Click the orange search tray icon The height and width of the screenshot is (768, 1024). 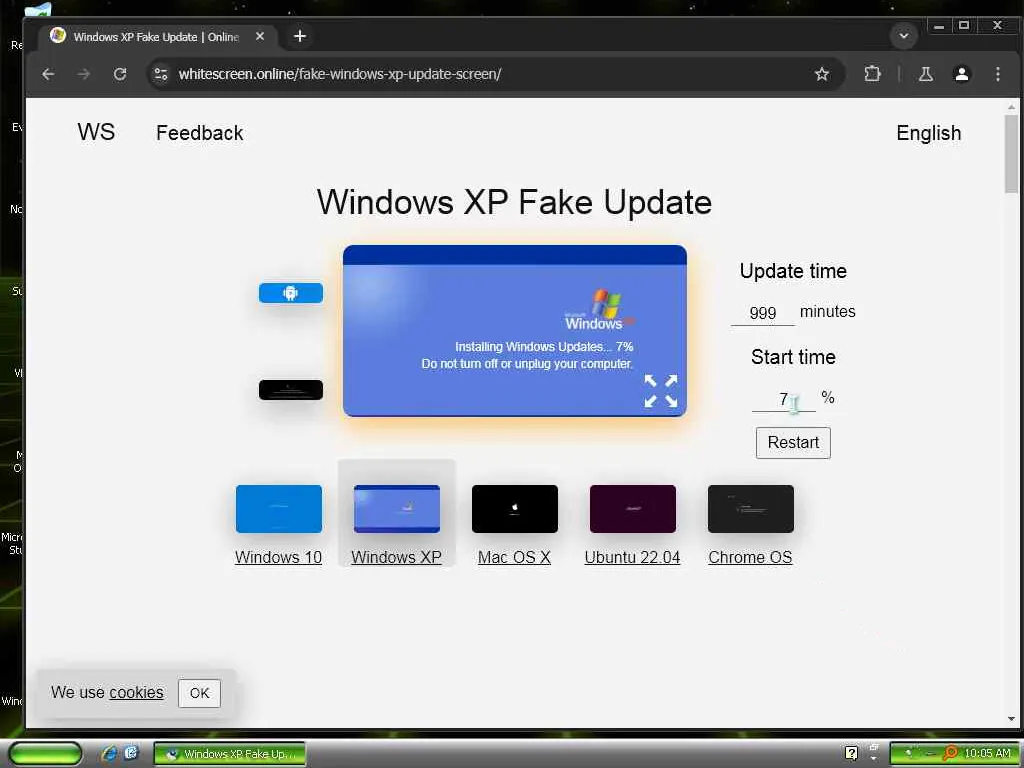(x=950, y=753)
